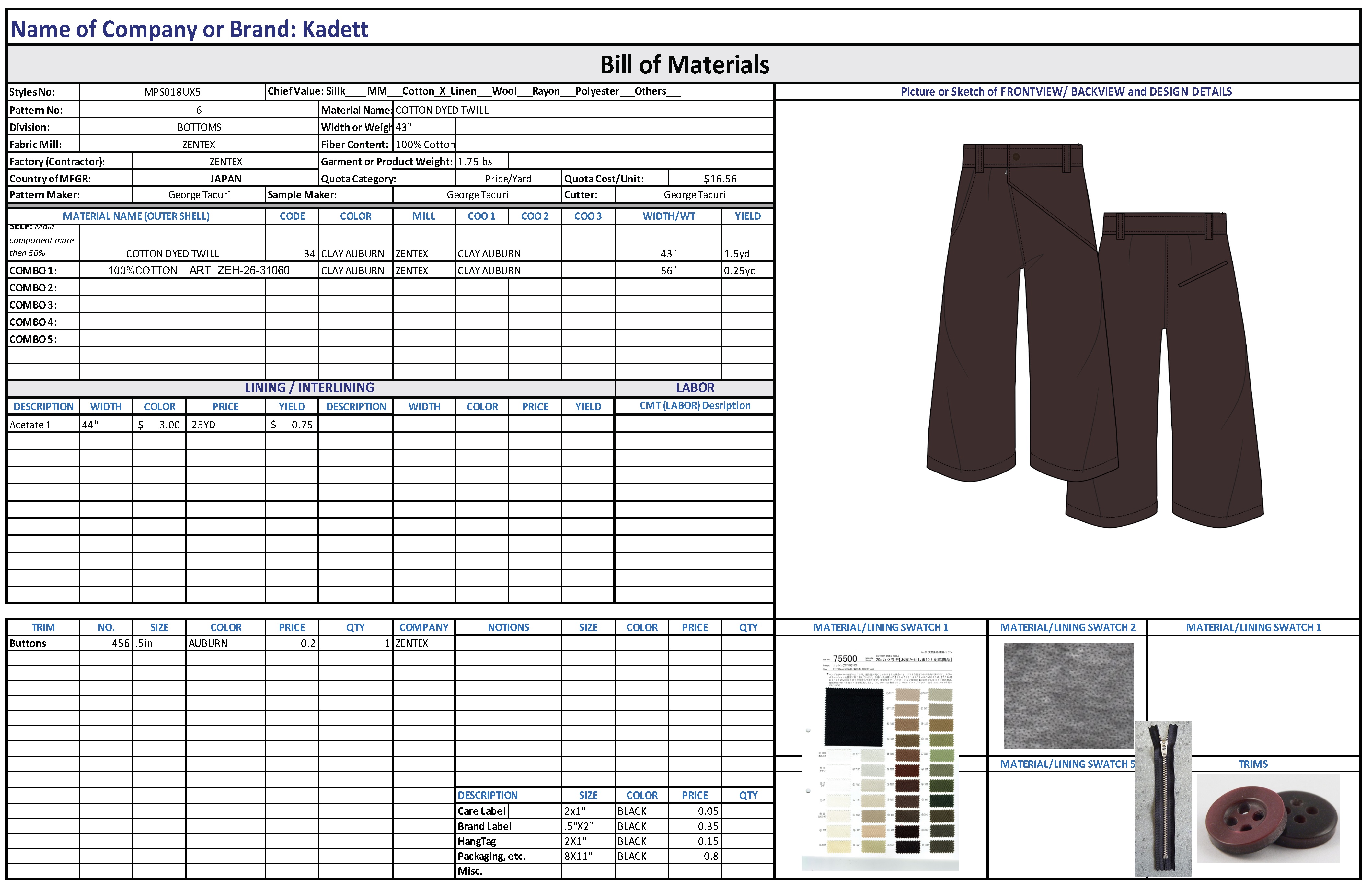Select the COMBO 1 width 56" cell

tap(668, 270)
